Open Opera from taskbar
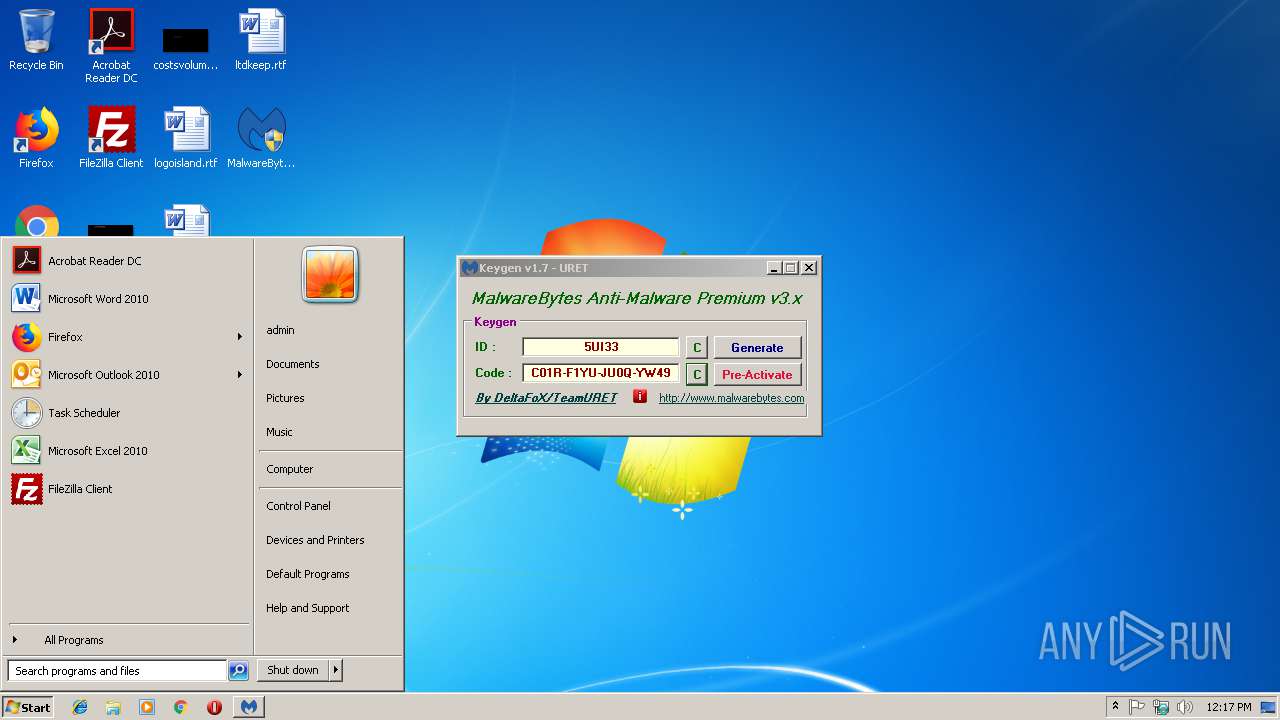Screen dimensions: 1280x720 [x=214, y=707]
